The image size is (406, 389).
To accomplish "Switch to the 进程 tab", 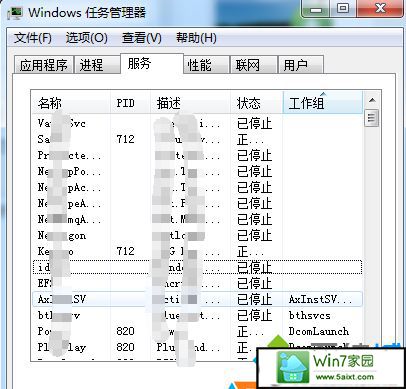I will coord(97,65).
